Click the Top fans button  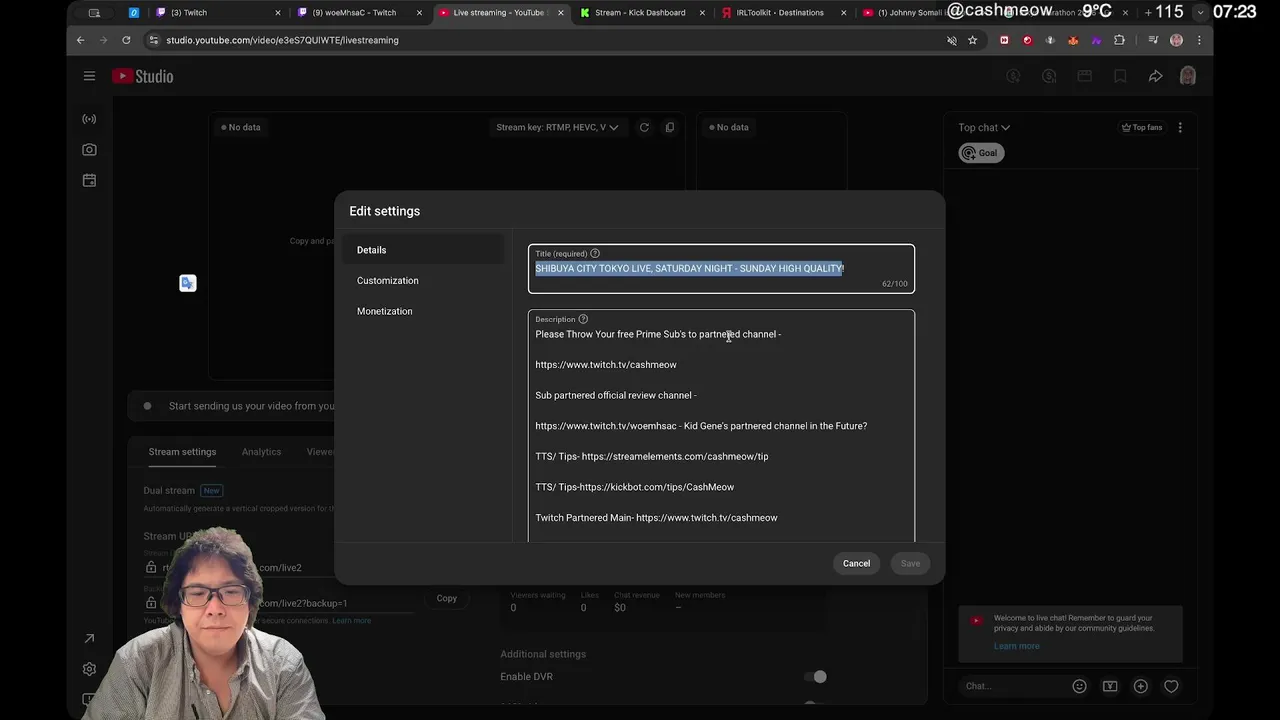click(1142, 127)
